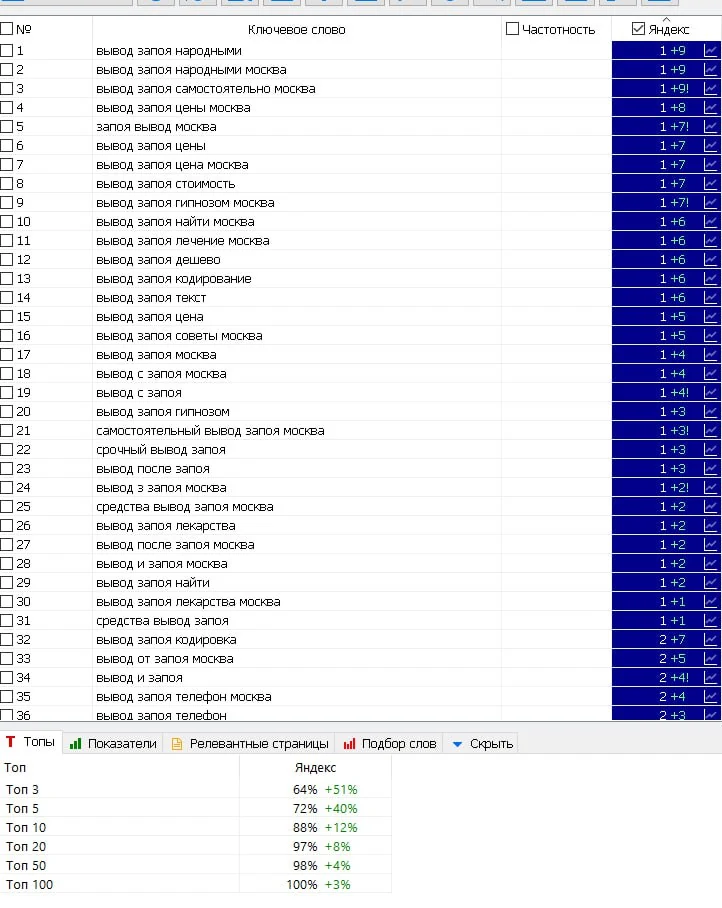Image resolution: width=722 pixels, height=908 pixels.
Task: Check the select-all № header checkbox
Action: click(6, 29)
